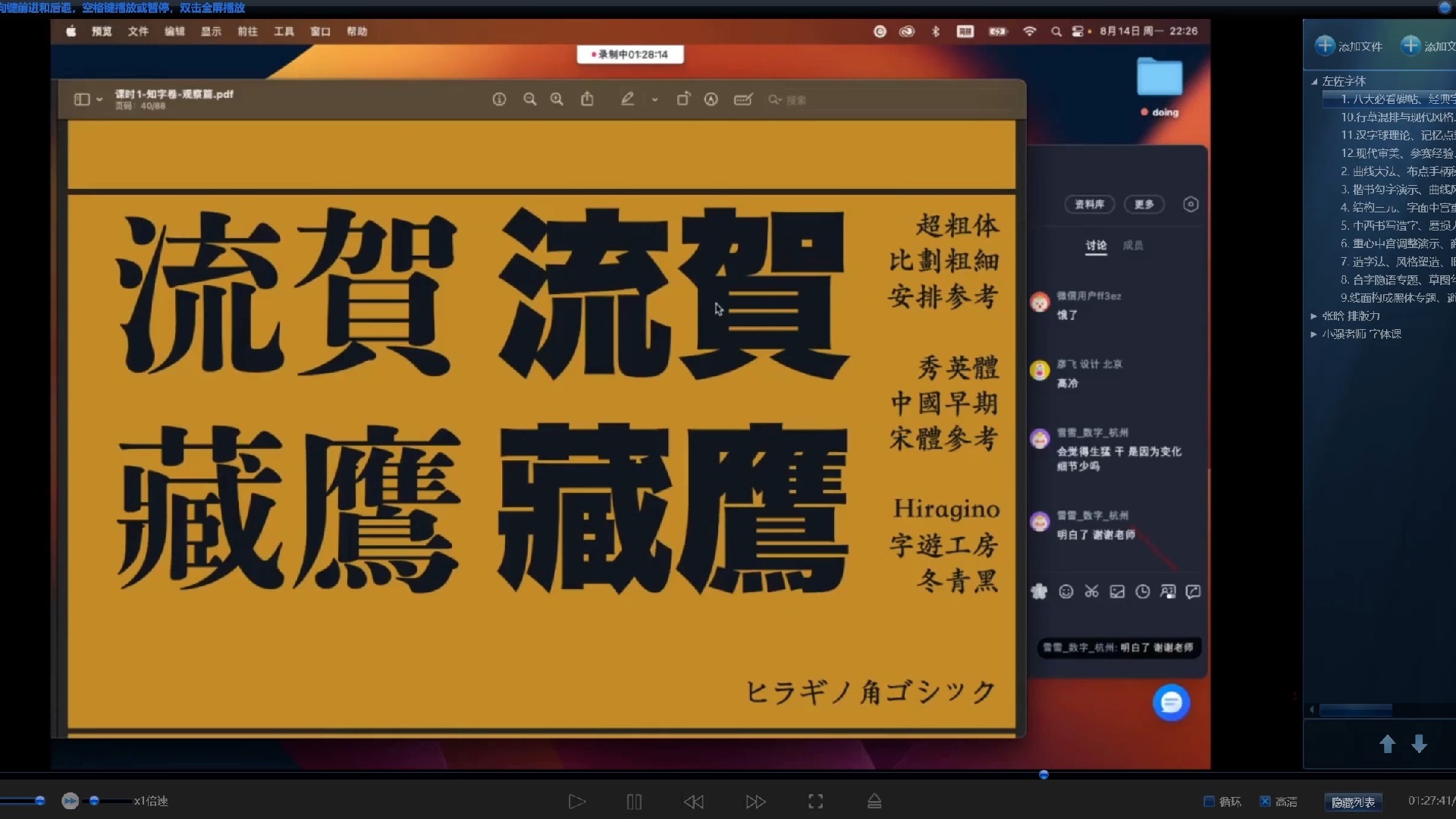Enable the 循环 loop checkbox

pos(1209,802)
